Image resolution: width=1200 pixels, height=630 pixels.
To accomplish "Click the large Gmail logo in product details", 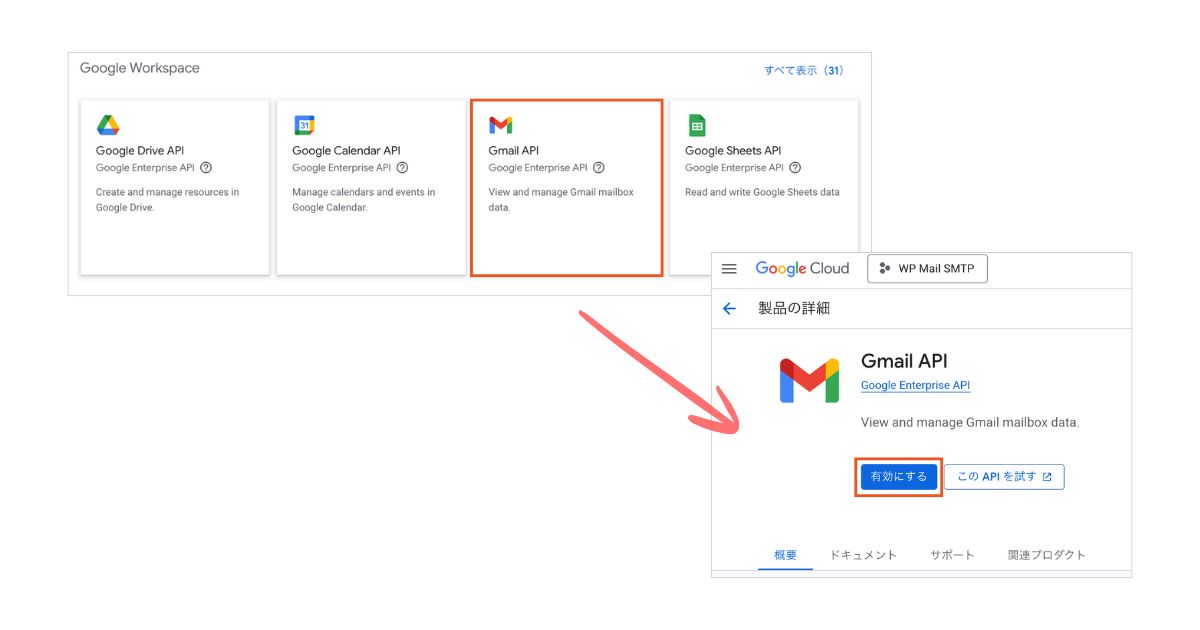I will coord(809,380).
